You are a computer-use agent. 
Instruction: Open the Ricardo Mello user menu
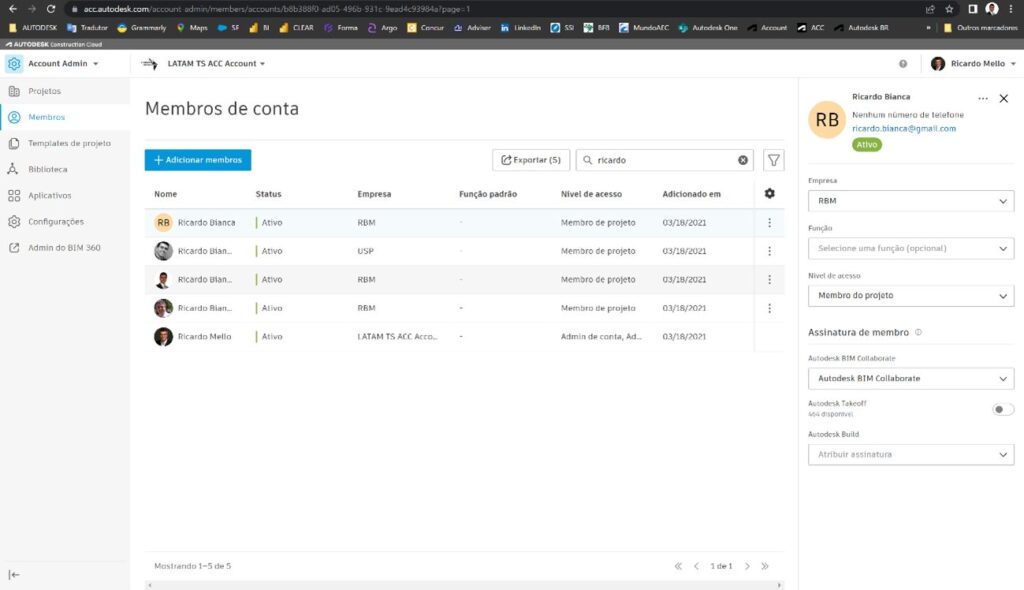(973, 63)
